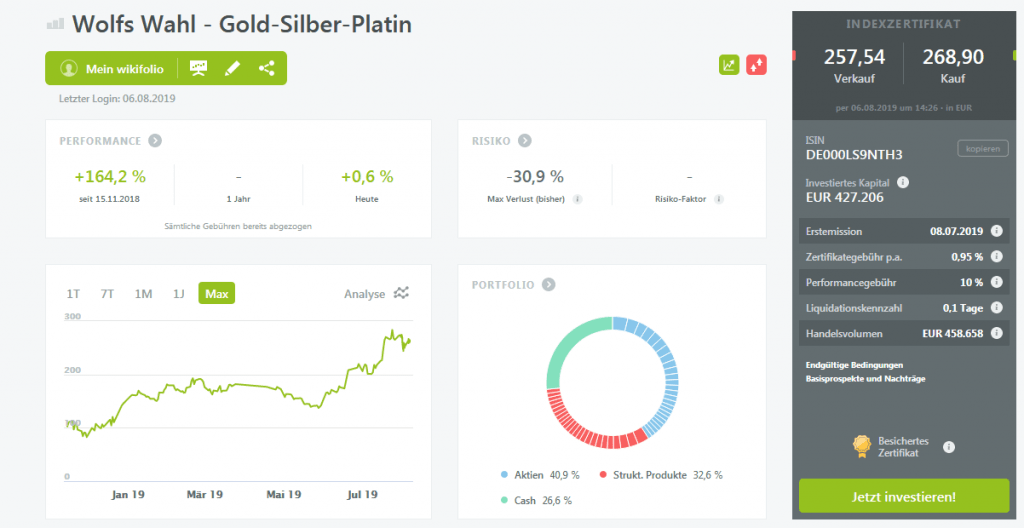The image size is (1024, 528).
Task: Click the green chart badge icon
Action: [729, 65]
